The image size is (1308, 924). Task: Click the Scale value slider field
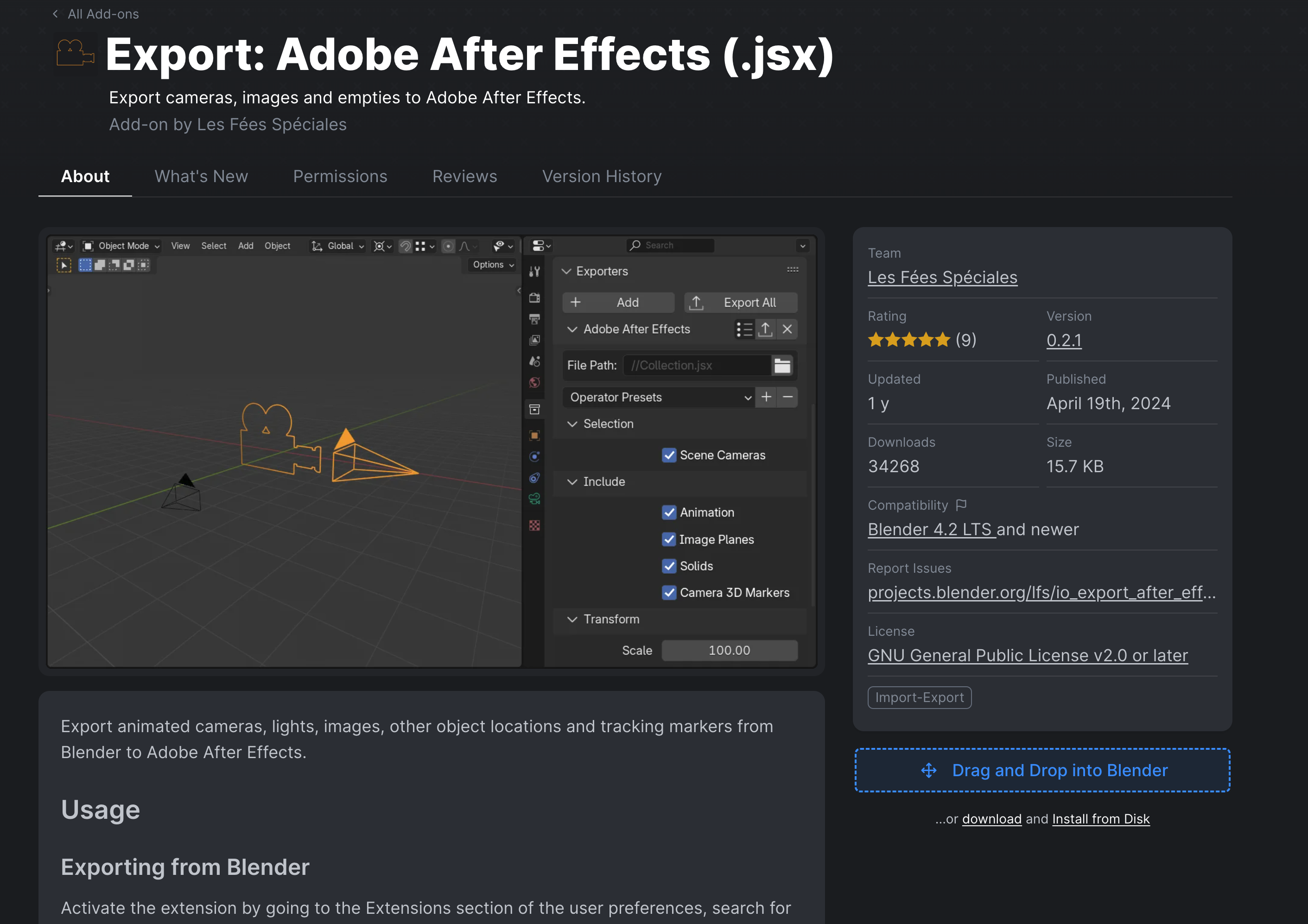(x=729, y=651)
